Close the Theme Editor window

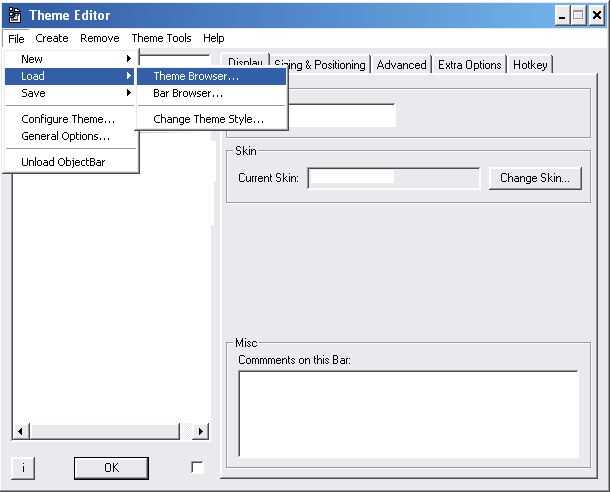click(x=597, y=16)
